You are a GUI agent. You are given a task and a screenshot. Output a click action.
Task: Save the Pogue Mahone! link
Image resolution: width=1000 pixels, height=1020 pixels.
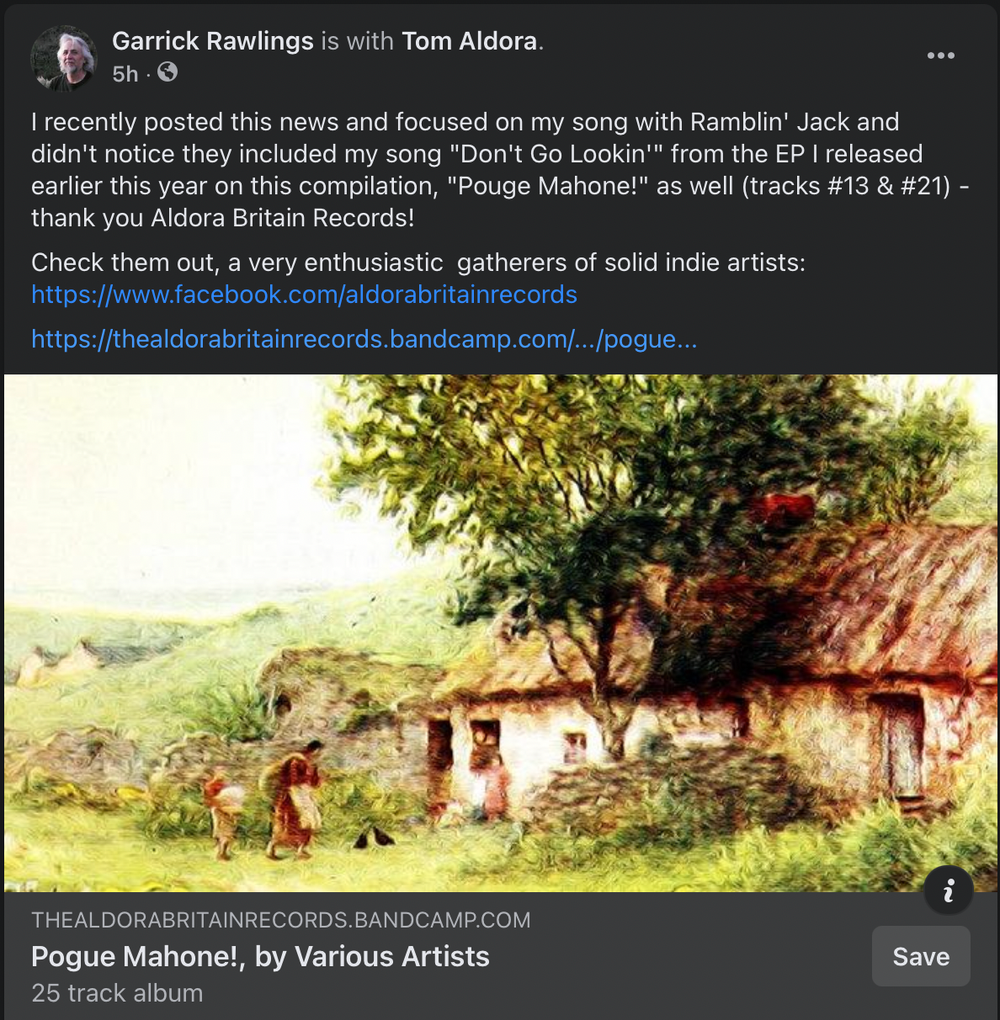tap(921, 956)
